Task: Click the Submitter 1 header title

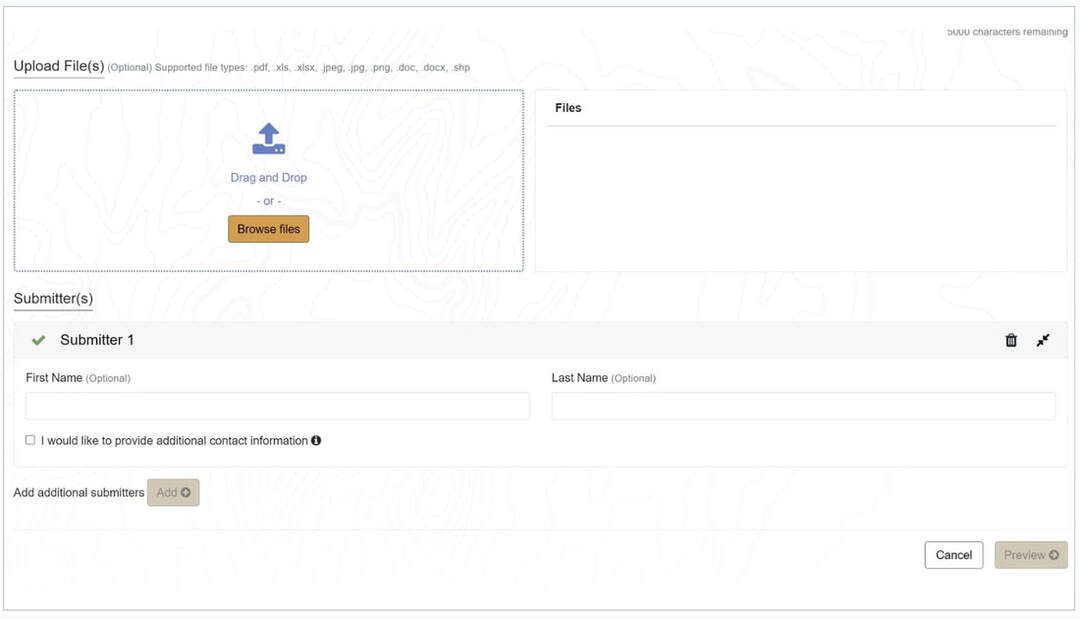Action: coord(97,340)
